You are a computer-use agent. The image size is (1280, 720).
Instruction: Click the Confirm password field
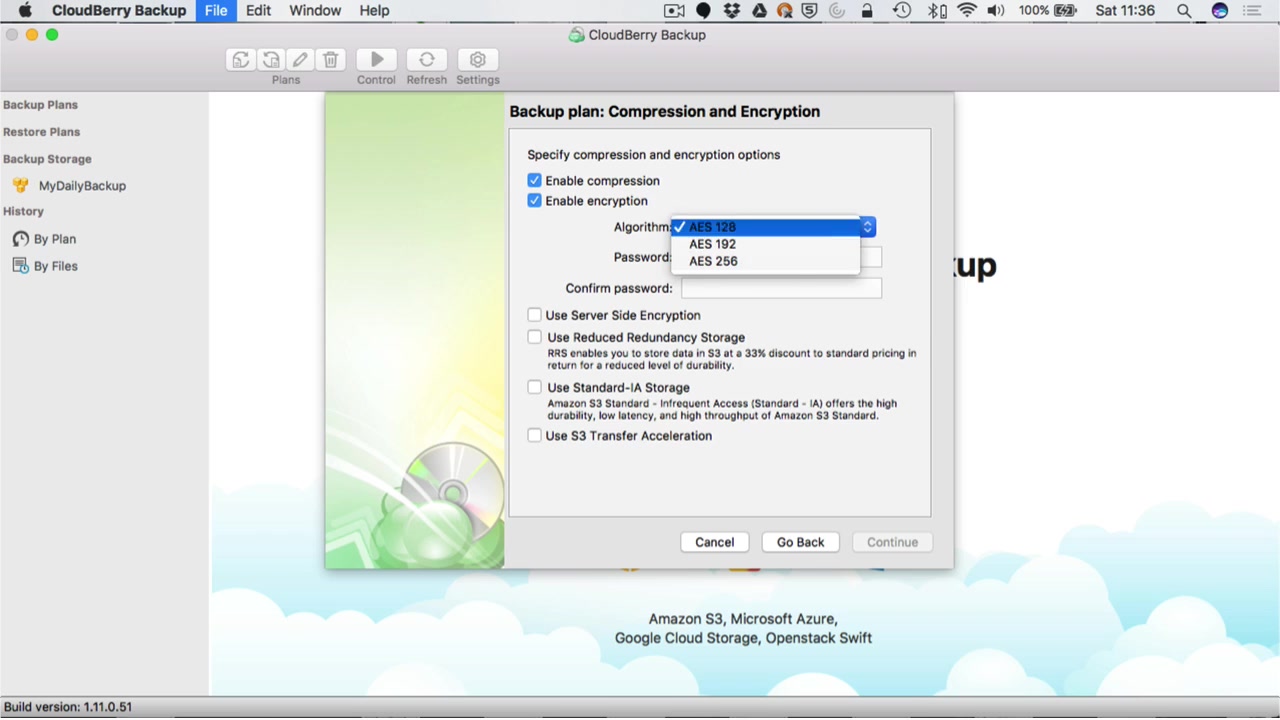(781, 288)
